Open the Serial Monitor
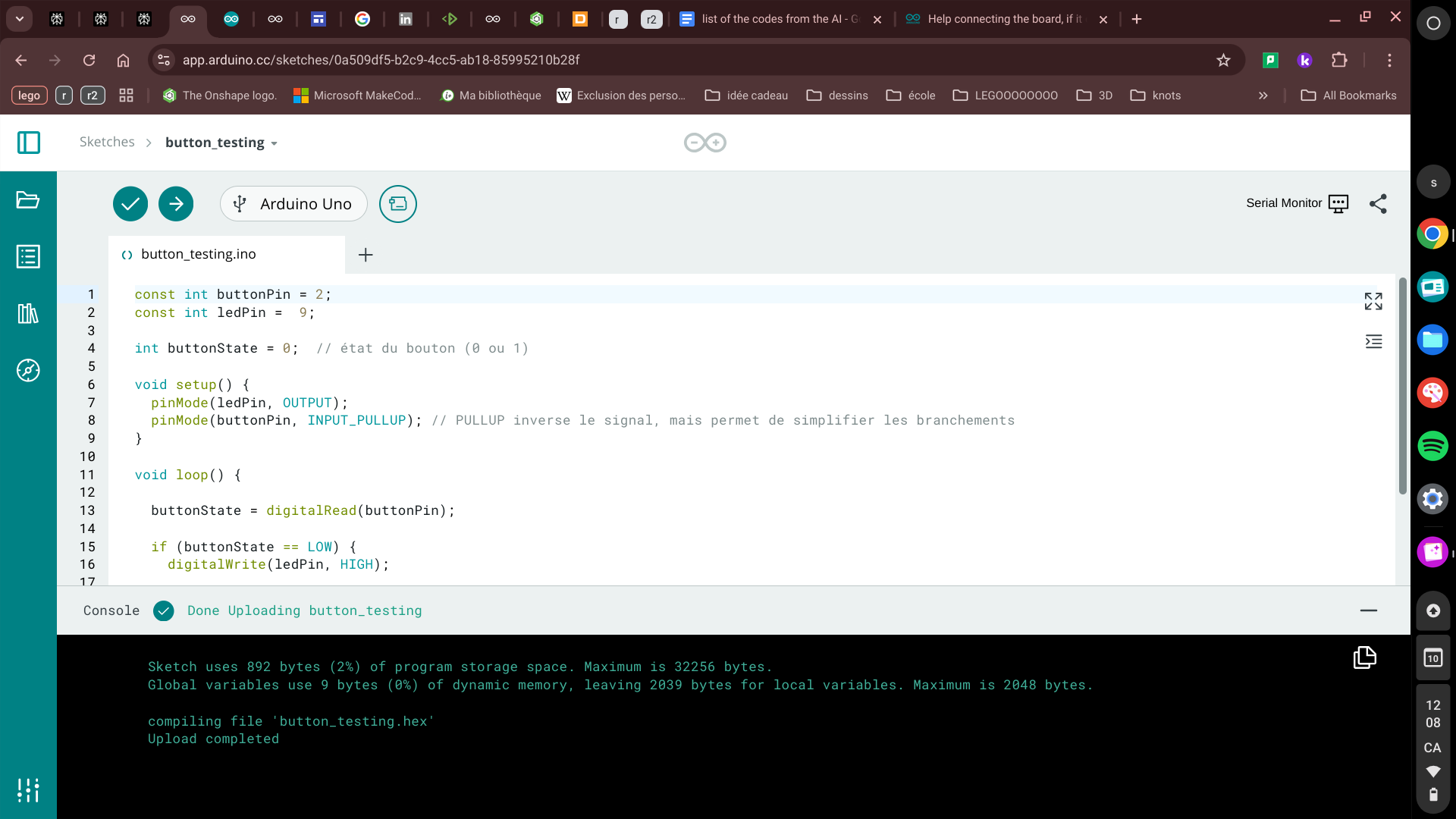 click(1297, 203)
